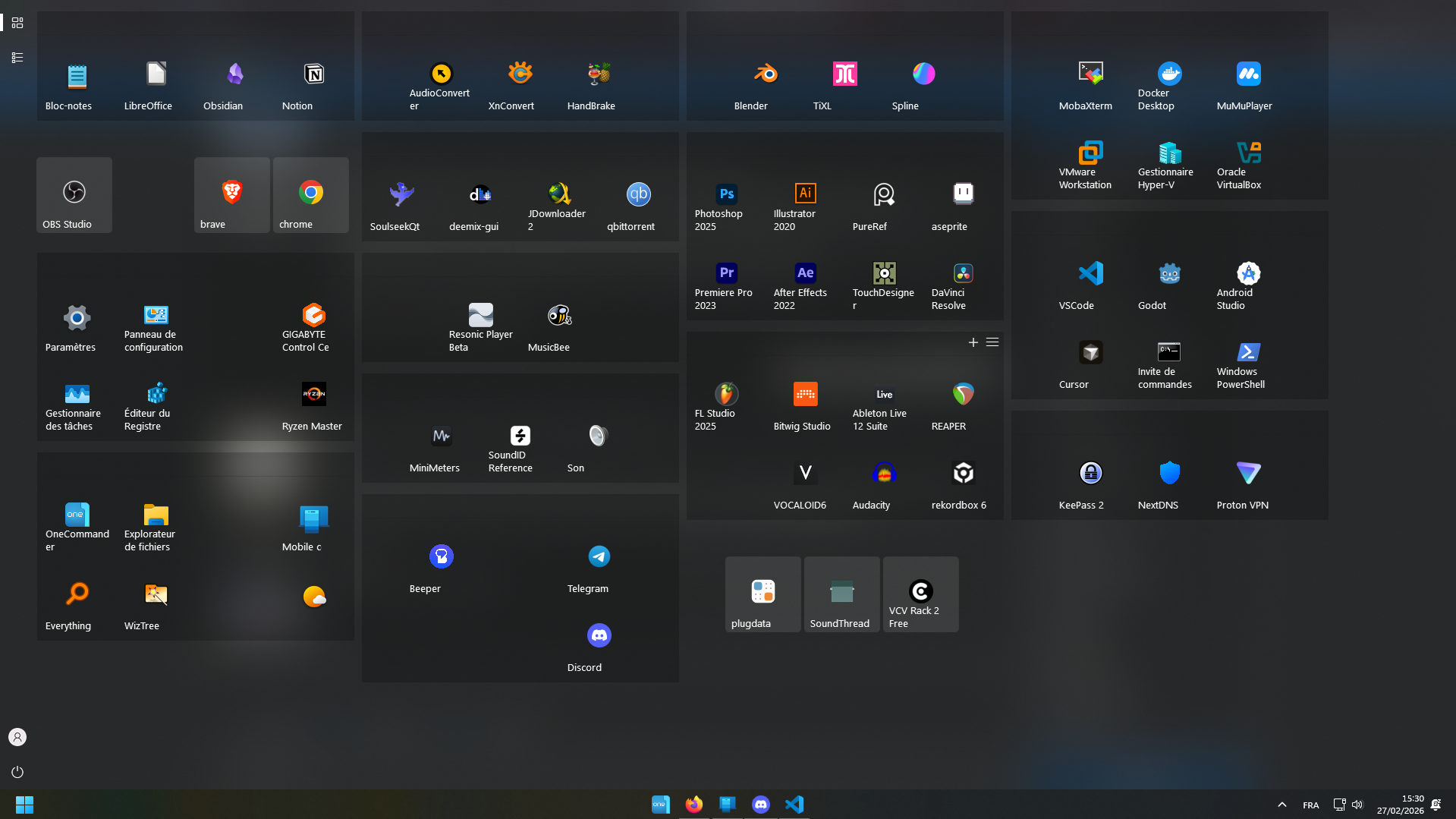Viewport: 1456px width, 819px height.
Task: Start OBS Studio from its tile
Action: pyautogui.click(x=74, y=196)
